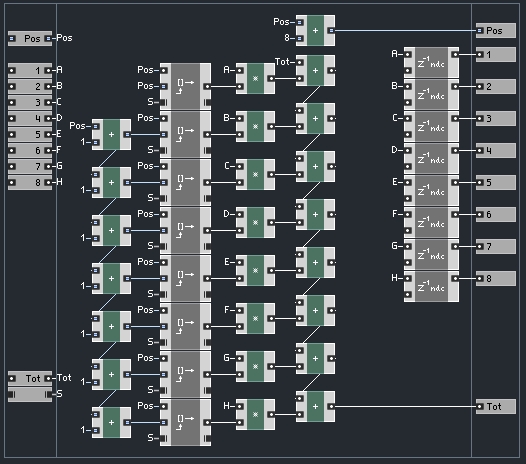Click input port number 8 labeled H
Image resolution: width=526 pixels, height=464 pixels.
30,183
